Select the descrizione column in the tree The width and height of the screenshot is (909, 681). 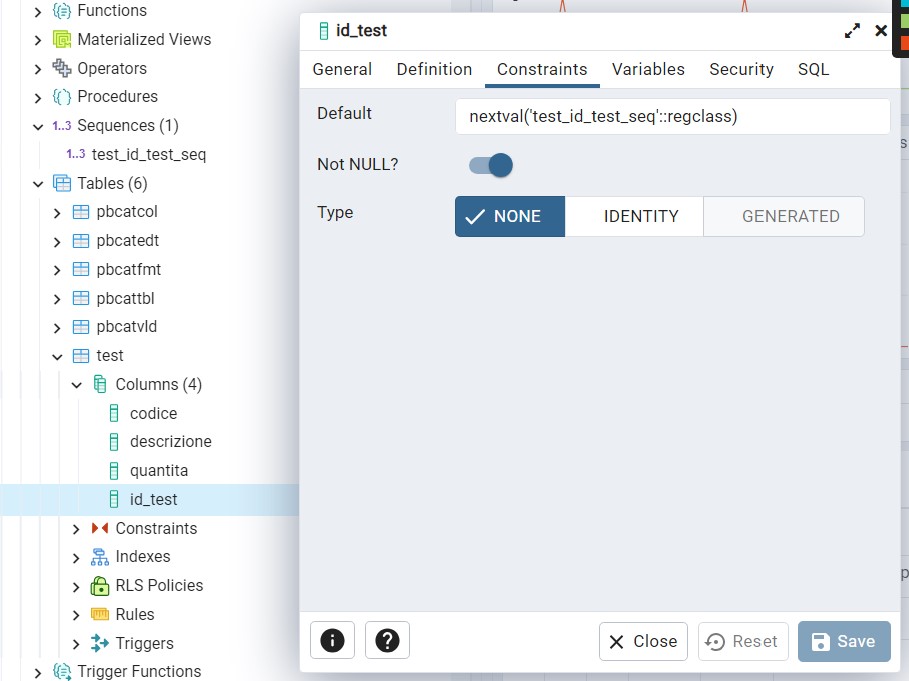[x=170, y=442]
